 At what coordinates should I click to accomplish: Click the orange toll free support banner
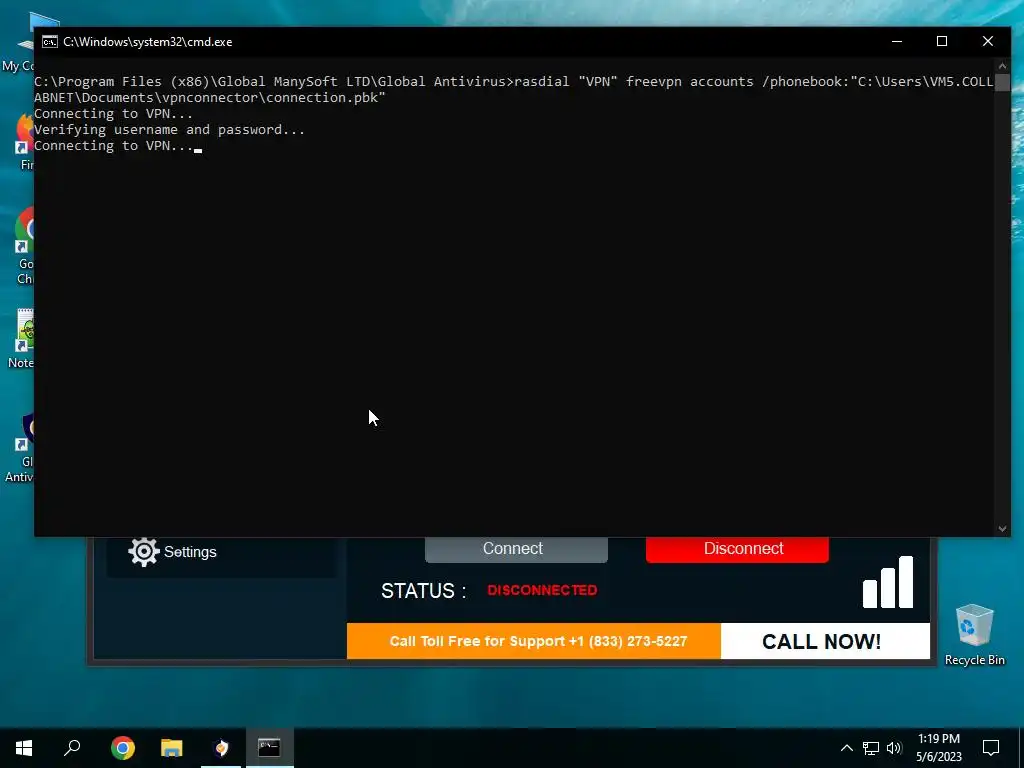[x=534, y=641]
